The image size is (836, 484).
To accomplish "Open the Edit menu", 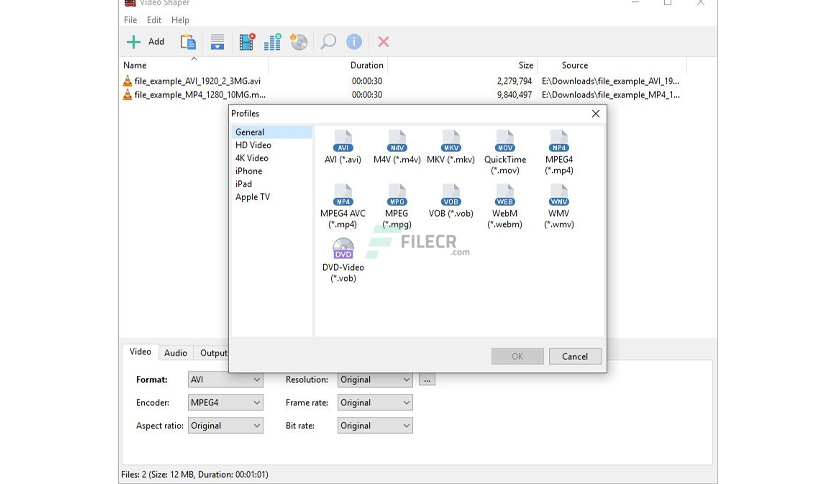I will coord(154,20).
